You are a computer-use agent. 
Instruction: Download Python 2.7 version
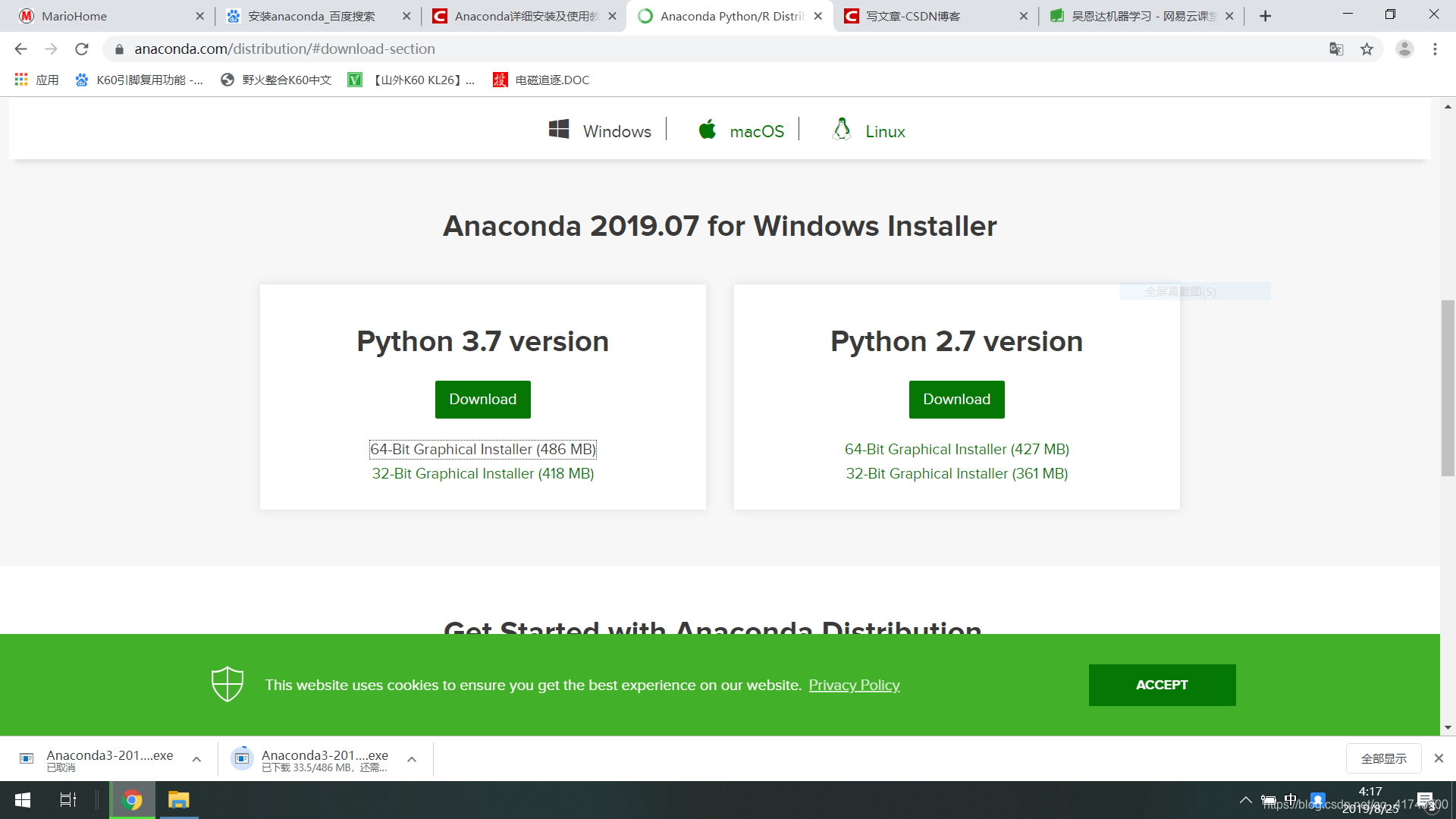pos(956,399)
